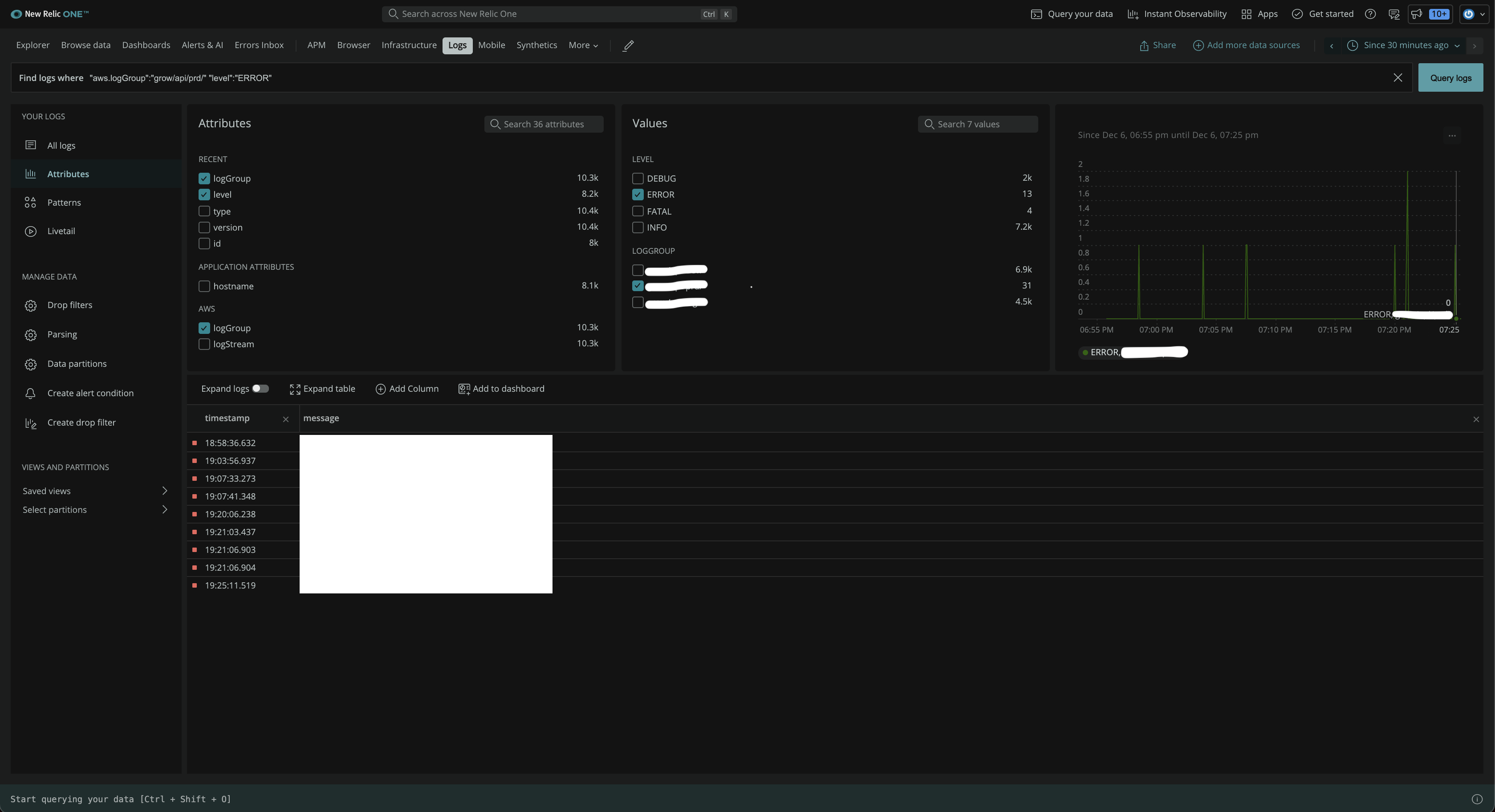
Task: Select Attributes in sidebar
Action: [96, 174]
